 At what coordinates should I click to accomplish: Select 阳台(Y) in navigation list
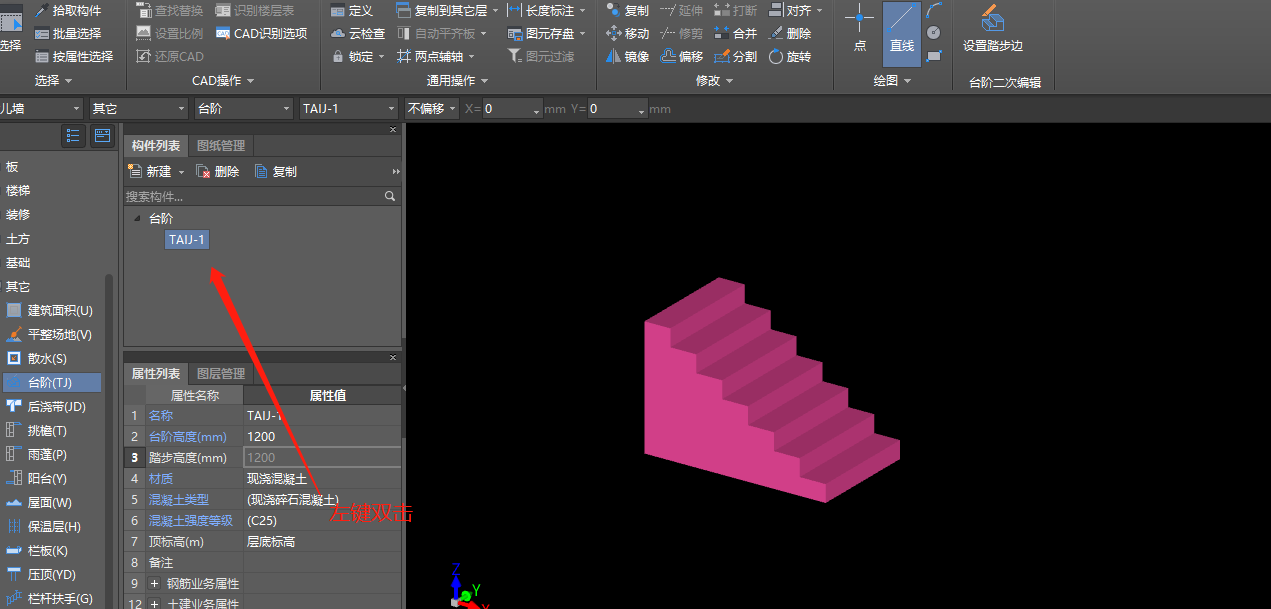pyautogui.click(x=51, y=478)
